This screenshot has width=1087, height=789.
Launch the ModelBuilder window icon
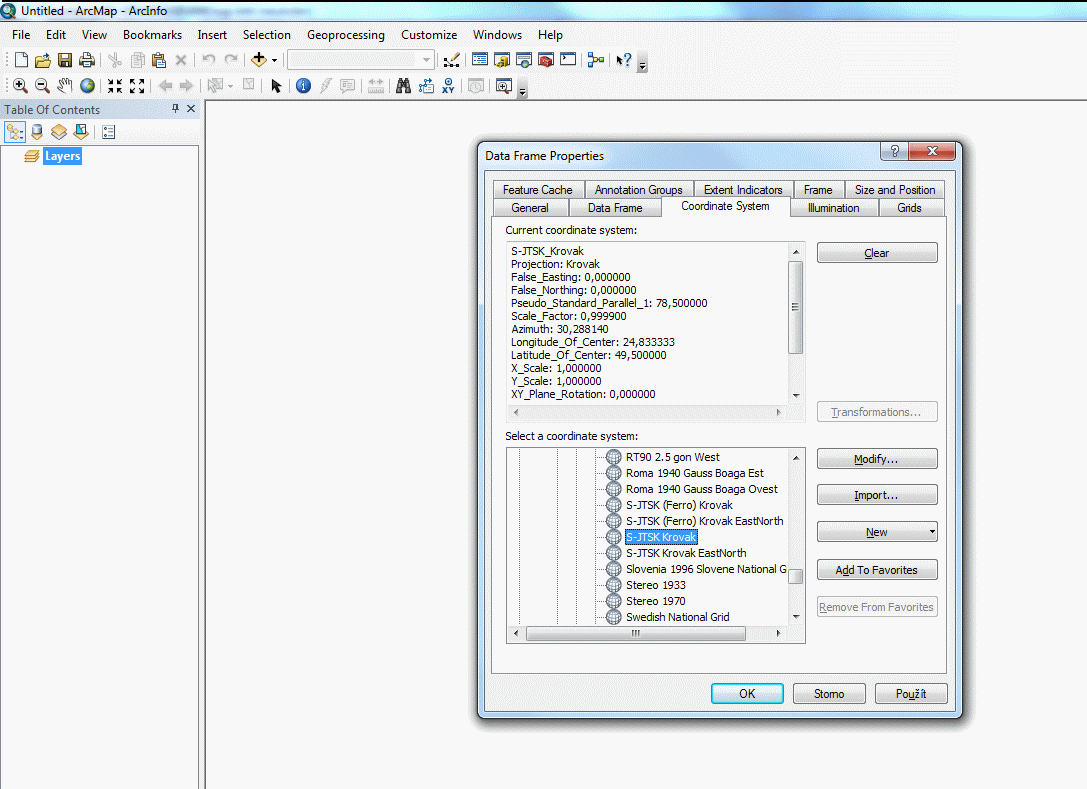(x=595, y=60)
